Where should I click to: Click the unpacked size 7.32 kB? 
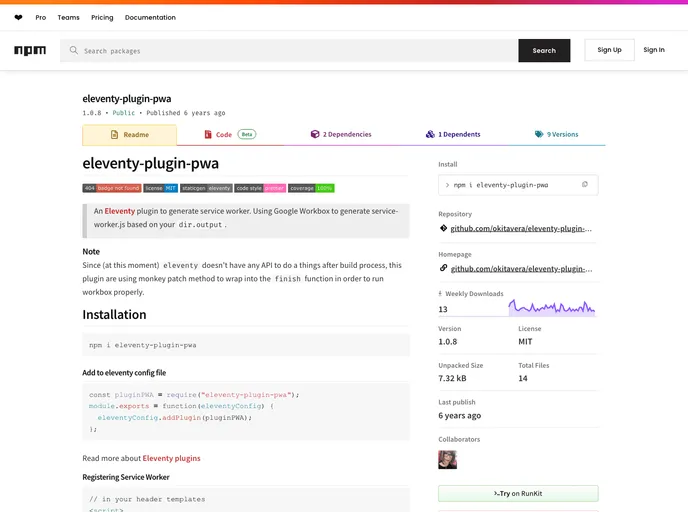click(x=452, y=378)
